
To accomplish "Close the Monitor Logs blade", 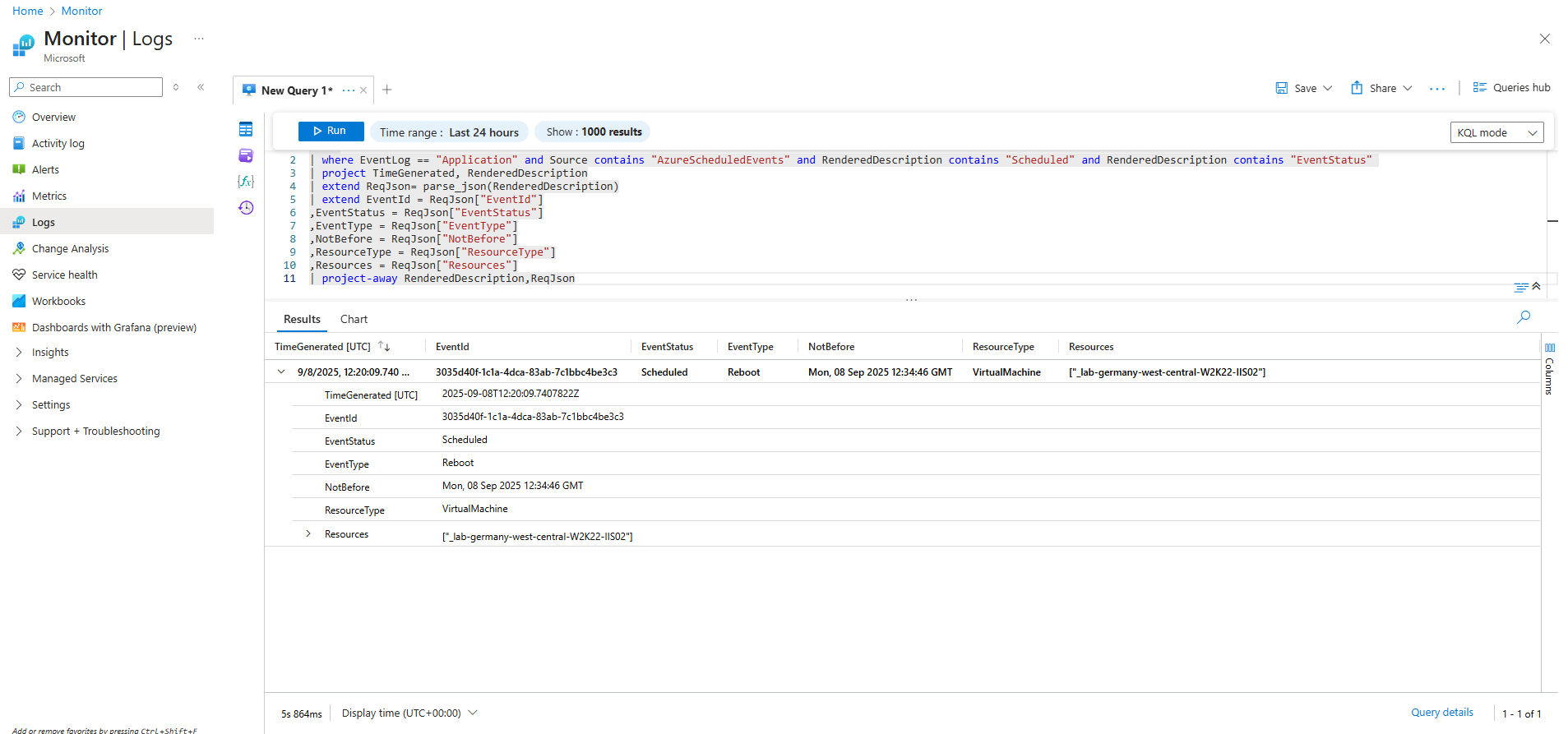I will (x=1545, y=39).
